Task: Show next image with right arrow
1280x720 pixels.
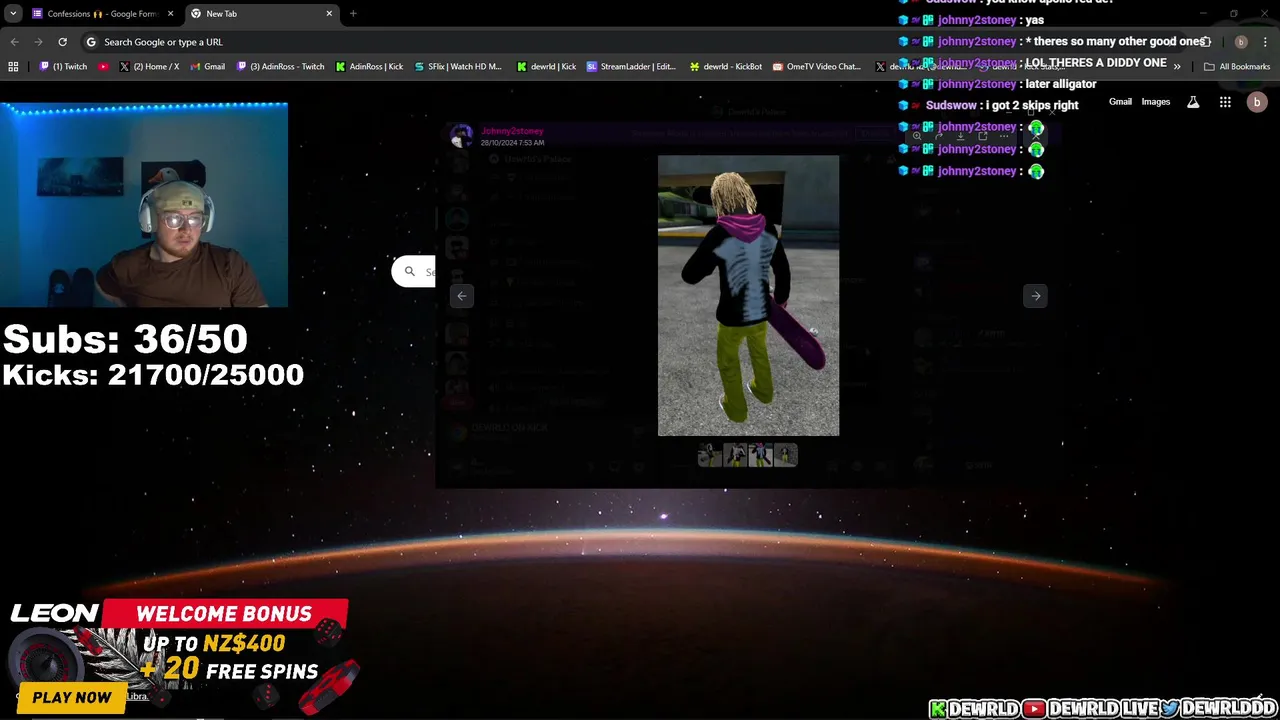Action: pos(1035,295)
